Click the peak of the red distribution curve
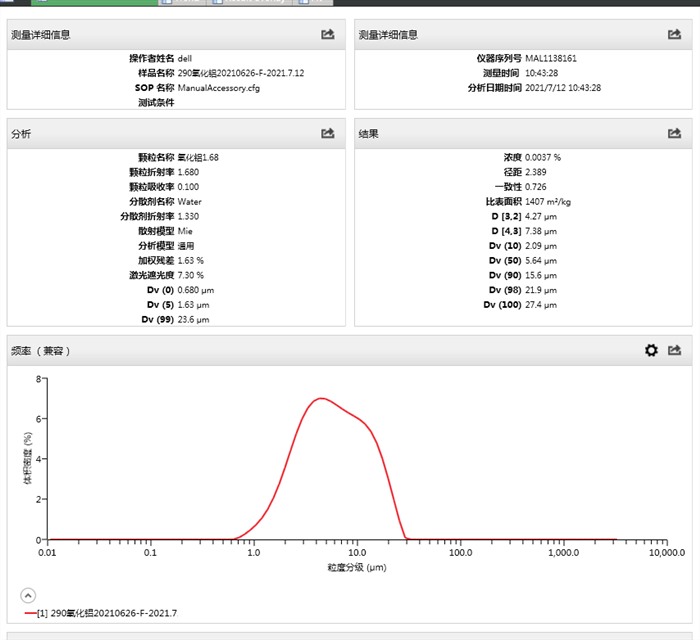Viewport: 700px width, 640px height. pyautogui.click(x=320, y=398)
